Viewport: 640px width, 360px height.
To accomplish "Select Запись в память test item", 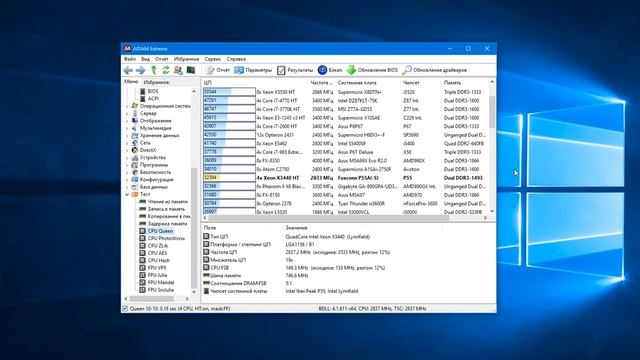I will (166, 209).
